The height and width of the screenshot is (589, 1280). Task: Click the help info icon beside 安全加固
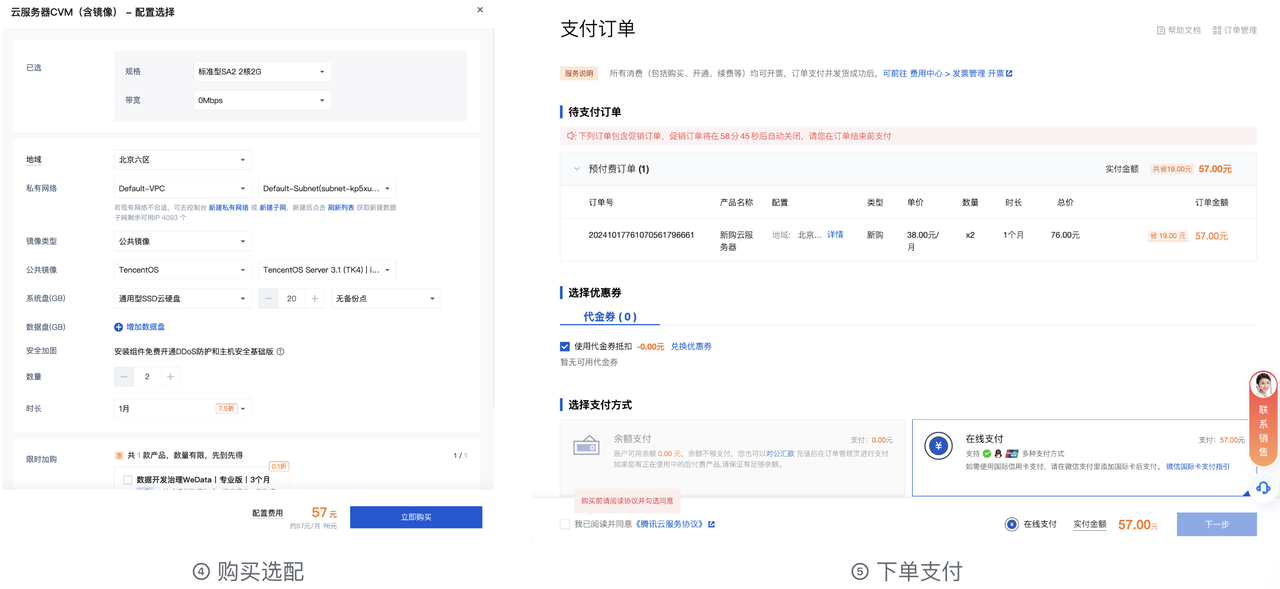280,352
